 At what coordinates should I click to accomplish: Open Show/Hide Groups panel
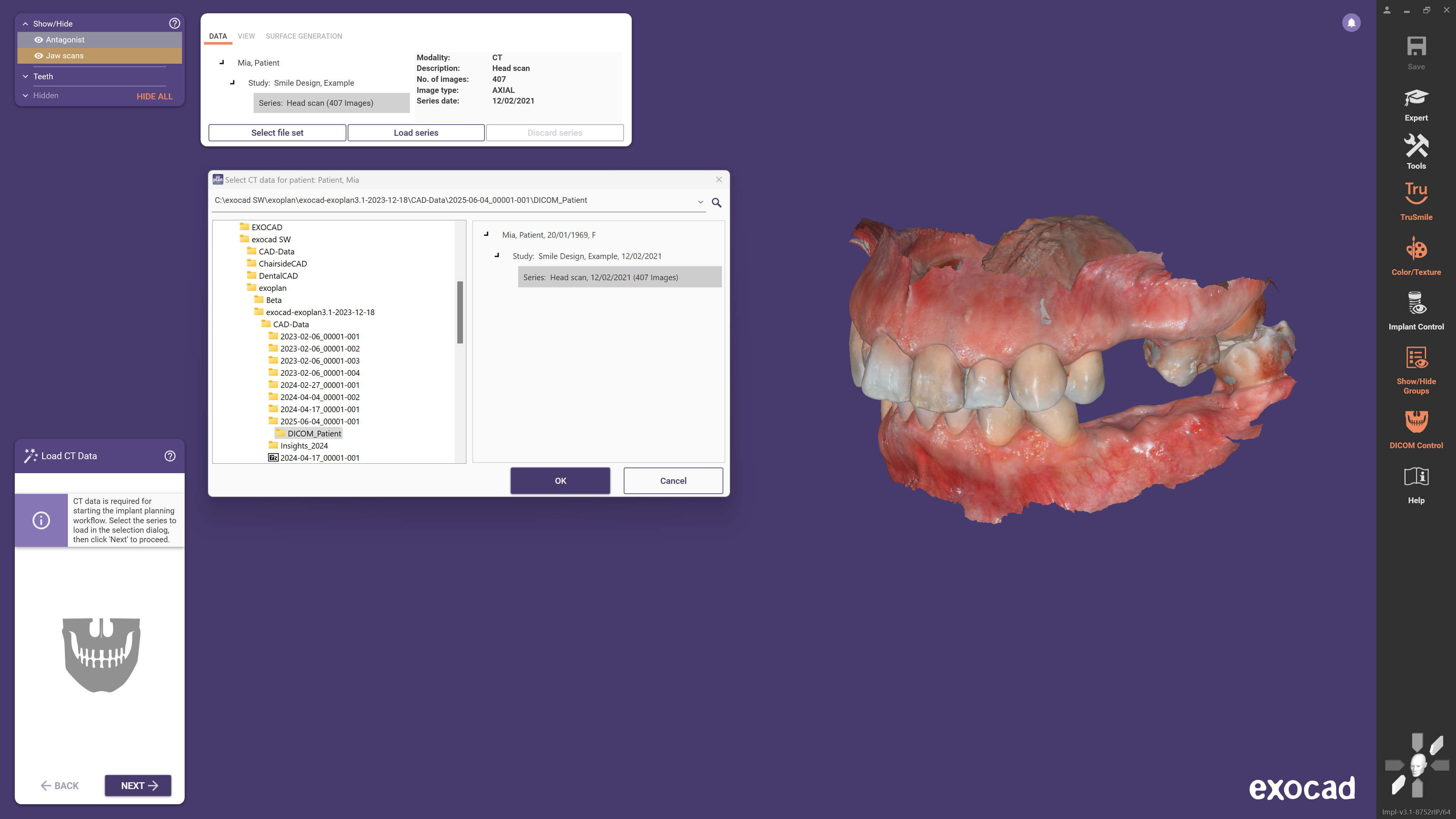coord(1415,370)
